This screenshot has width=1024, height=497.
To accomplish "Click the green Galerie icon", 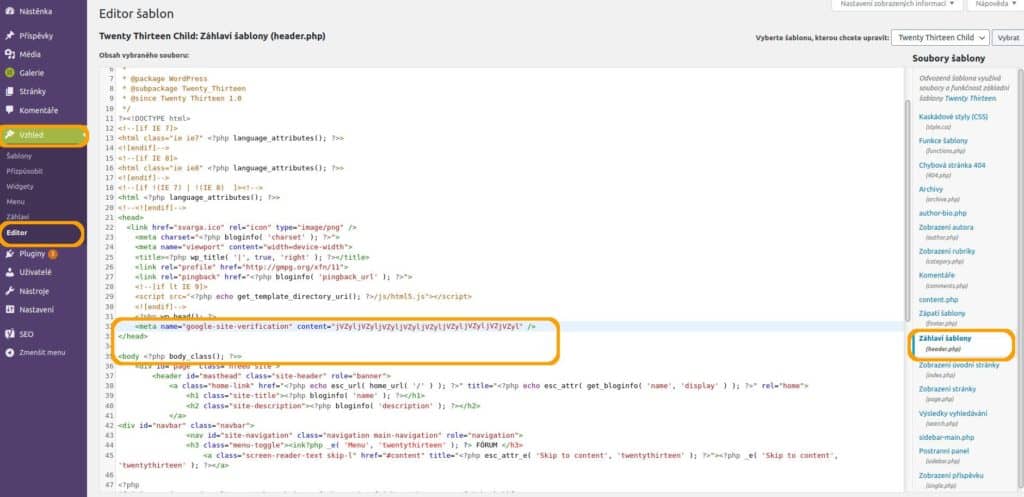I will tap(10, 73).
